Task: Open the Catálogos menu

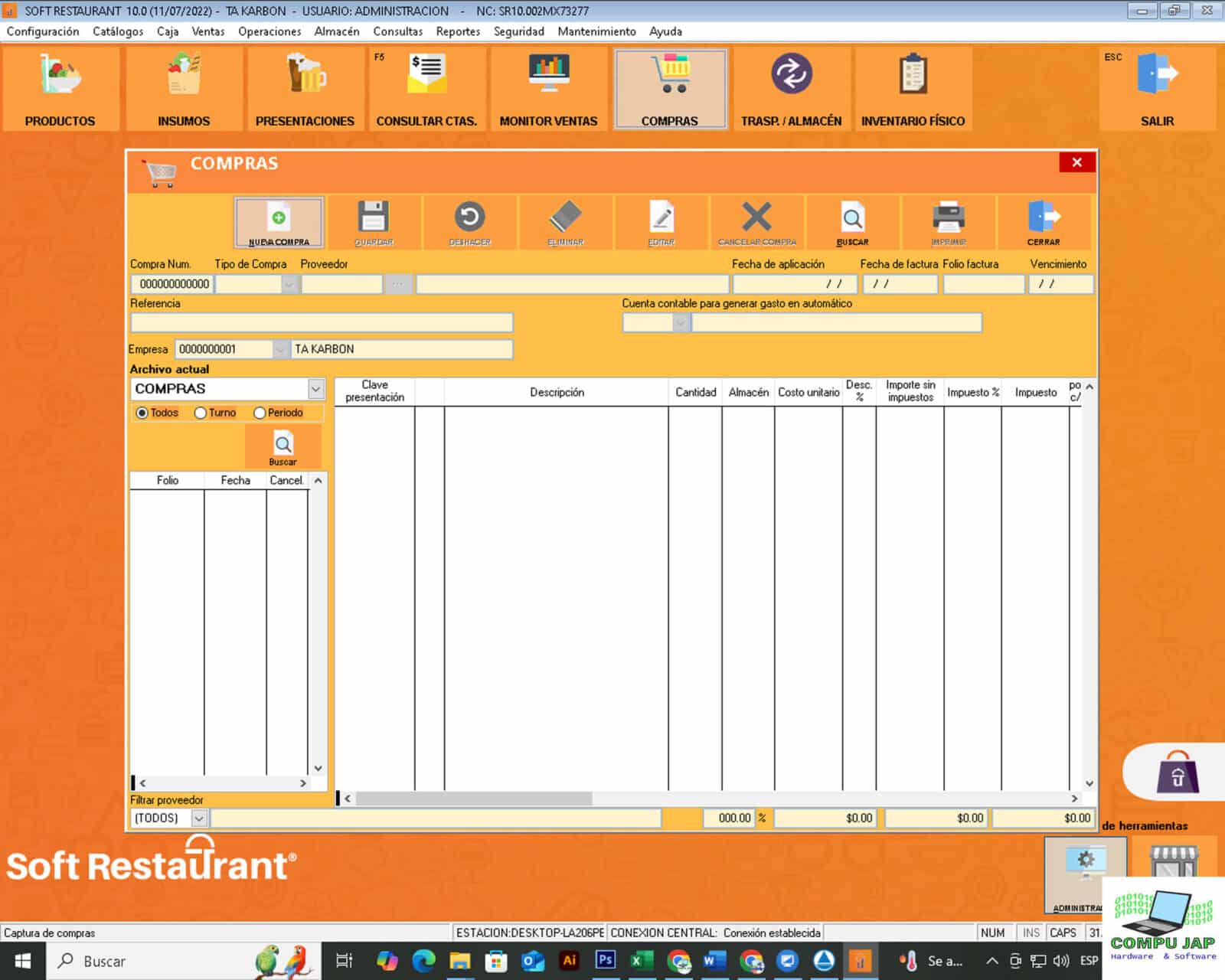Action: 118,31
